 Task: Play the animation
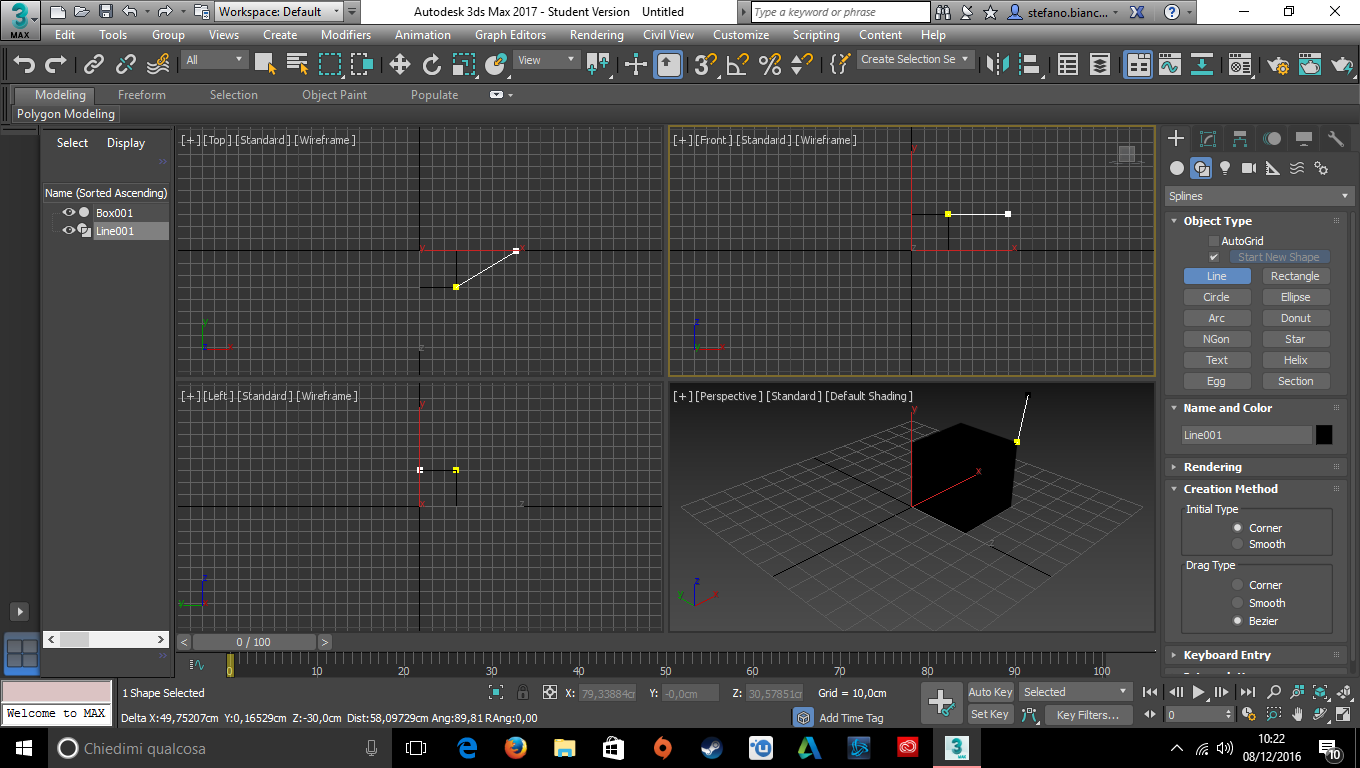point(1198,692)
